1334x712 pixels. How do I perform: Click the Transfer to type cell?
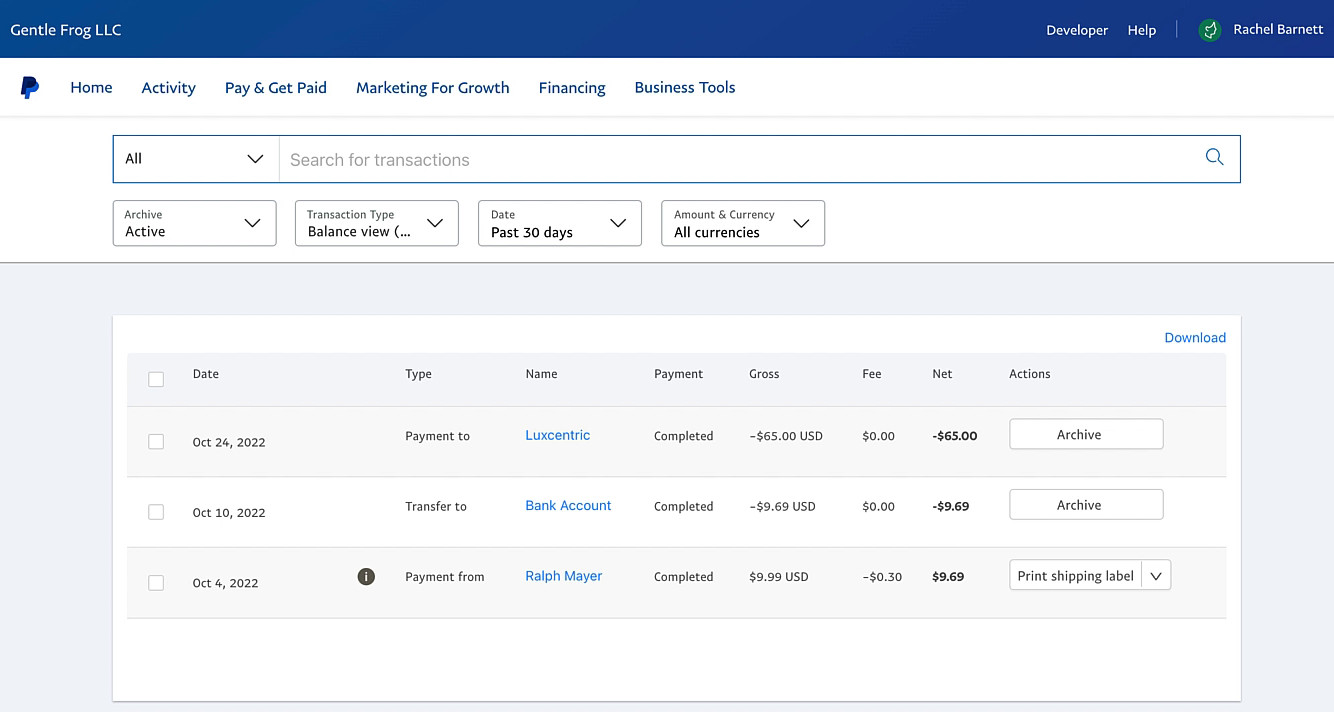click(436, 507)
